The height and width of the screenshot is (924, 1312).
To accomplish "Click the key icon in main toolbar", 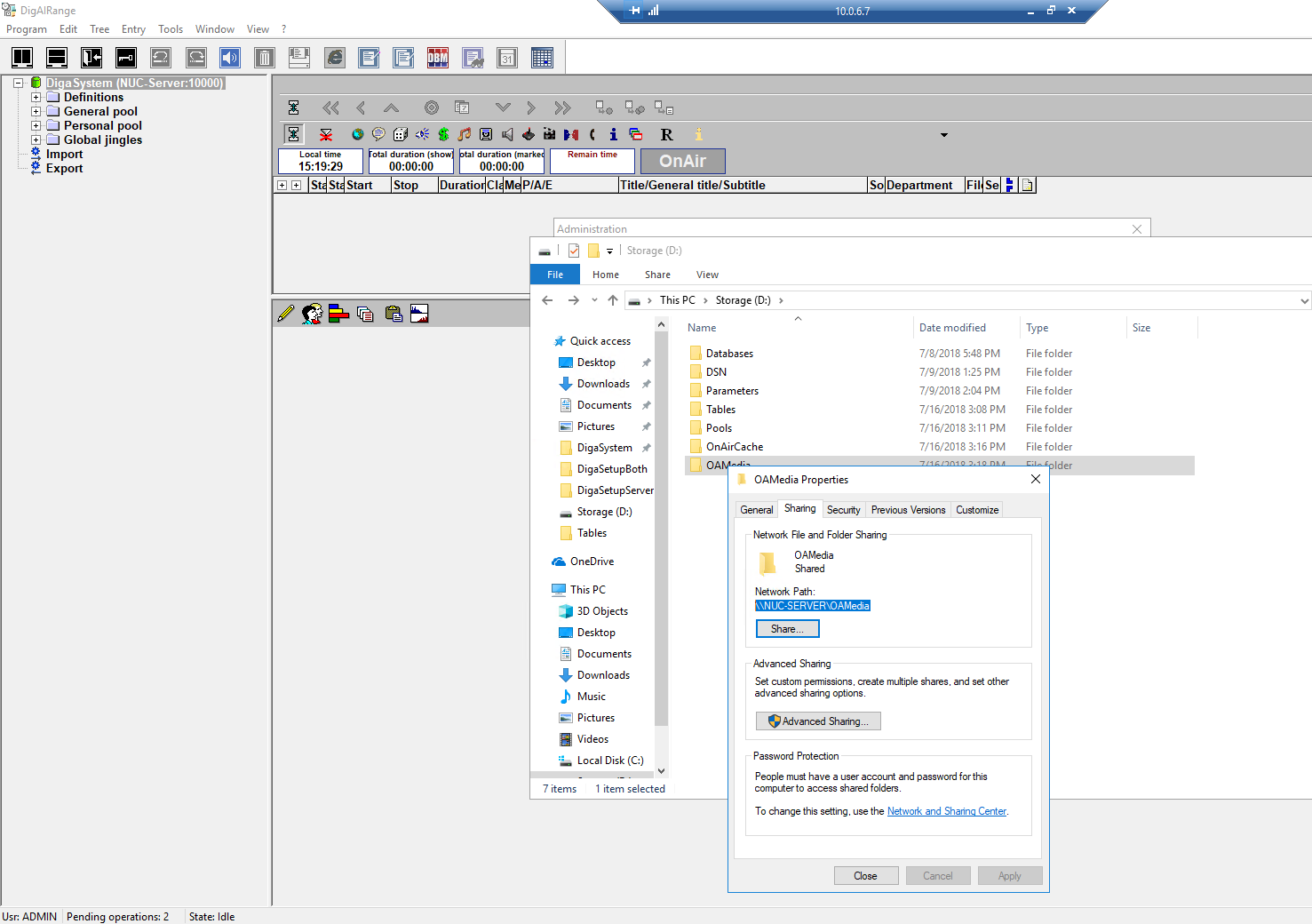I will point(126,59).
